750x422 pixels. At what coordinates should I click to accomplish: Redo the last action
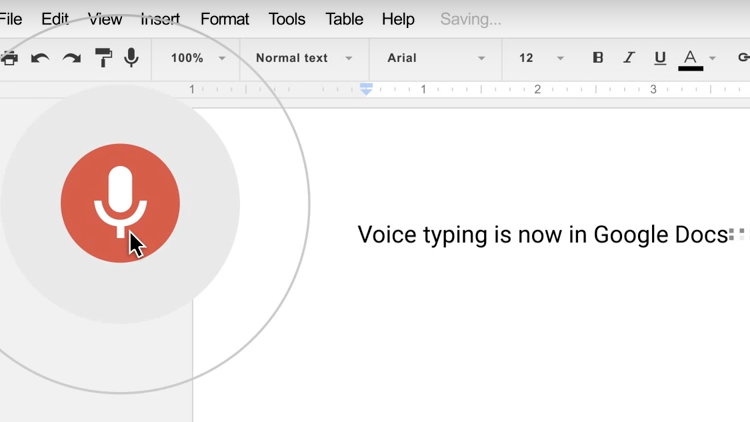(72, 58)
